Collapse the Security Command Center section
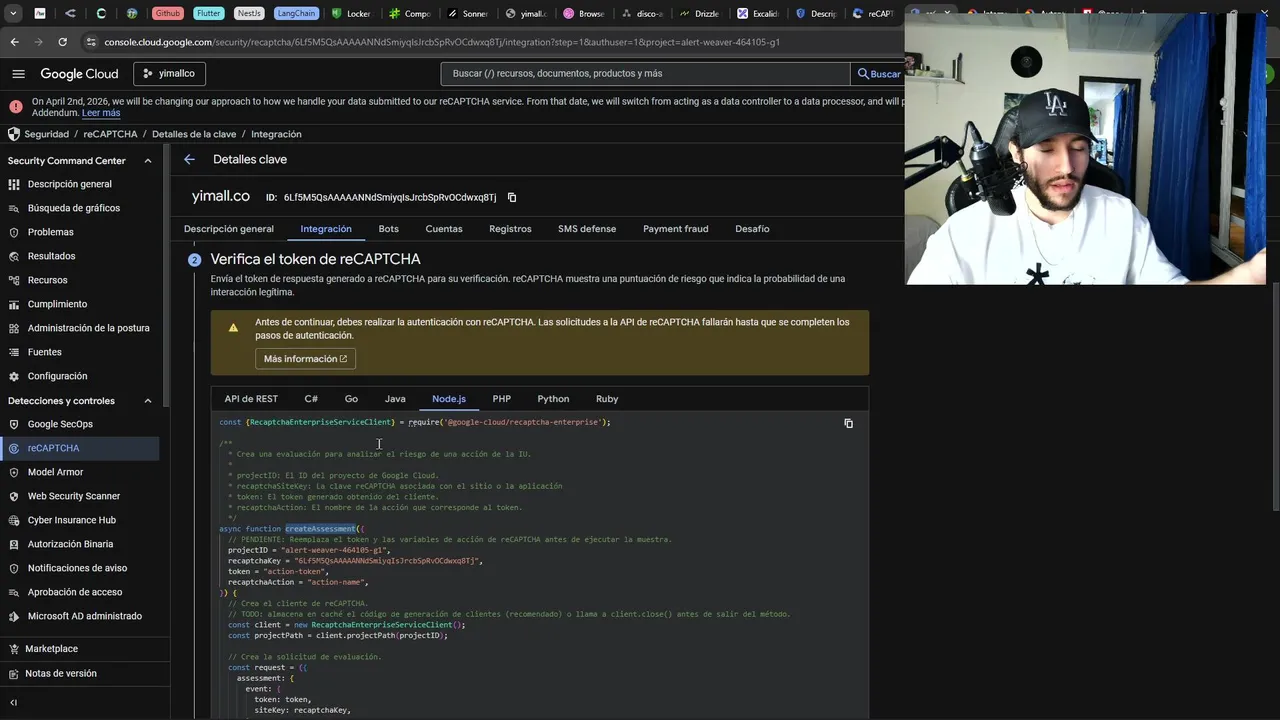 (x=148, y=161)
